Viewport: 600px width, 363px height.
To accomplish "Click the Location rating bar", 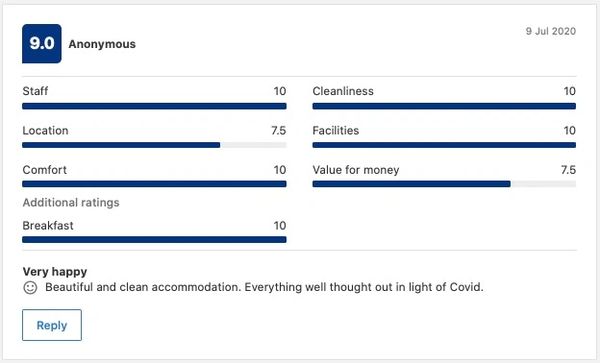I will click(x=154, y=145).
